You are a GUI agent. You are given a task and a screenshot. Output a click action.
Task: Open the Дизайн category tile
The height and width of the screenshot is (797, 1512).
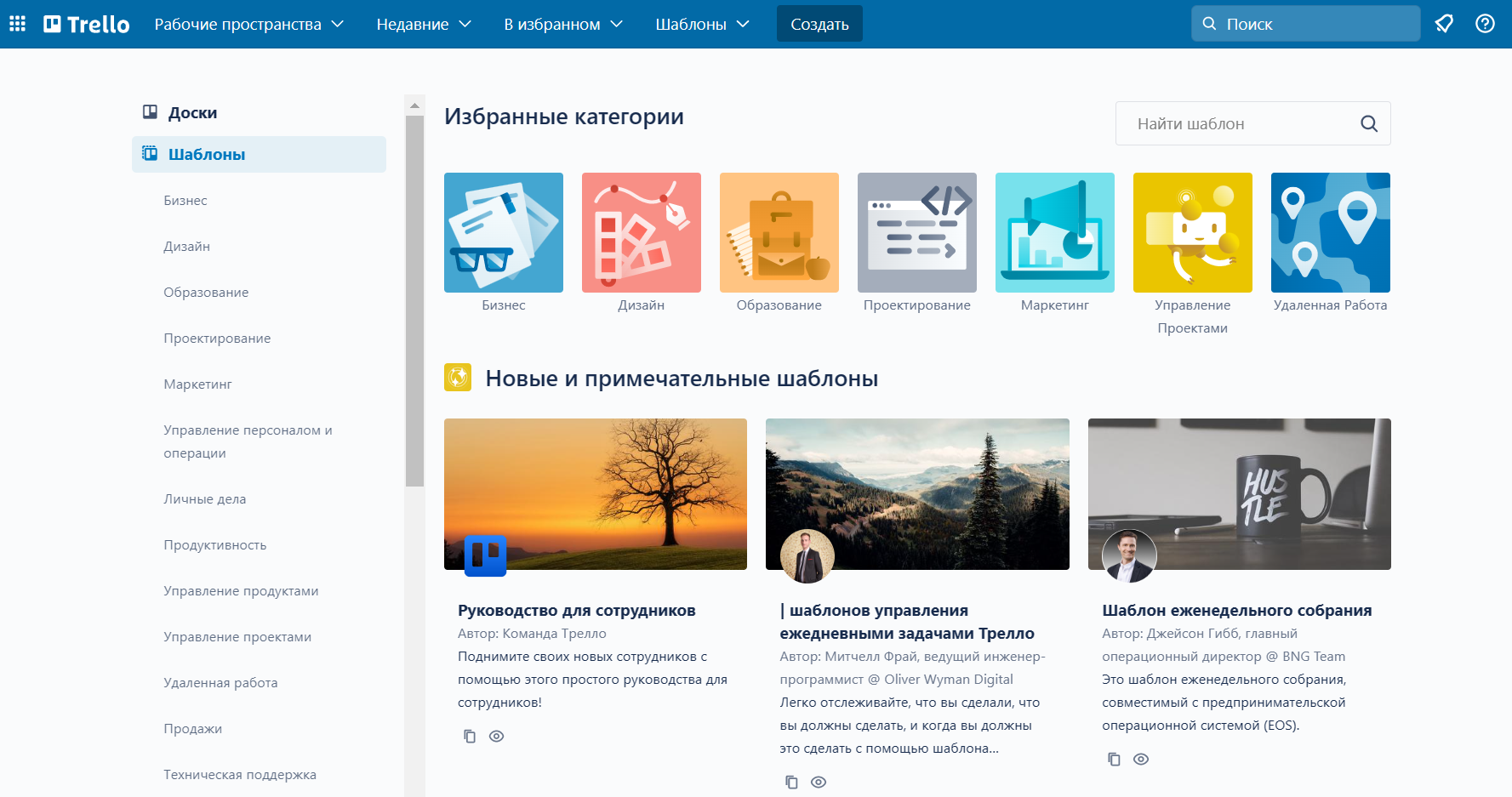click(642, 232)
